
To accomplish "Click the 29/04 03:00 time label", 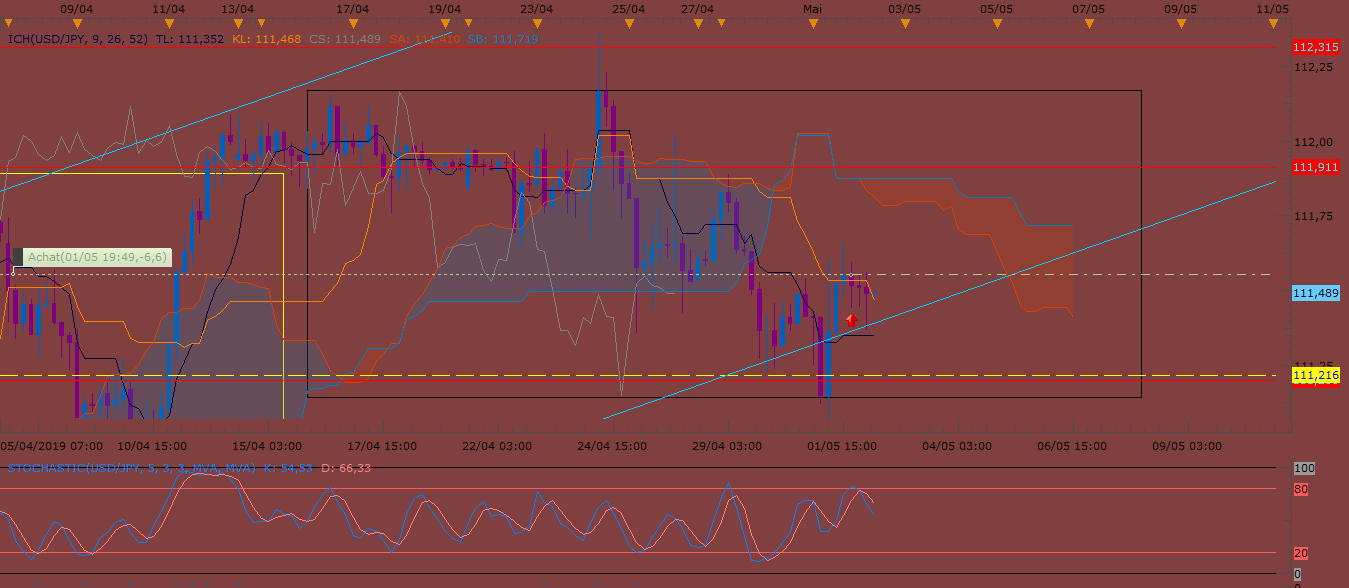I will [727, 446].
